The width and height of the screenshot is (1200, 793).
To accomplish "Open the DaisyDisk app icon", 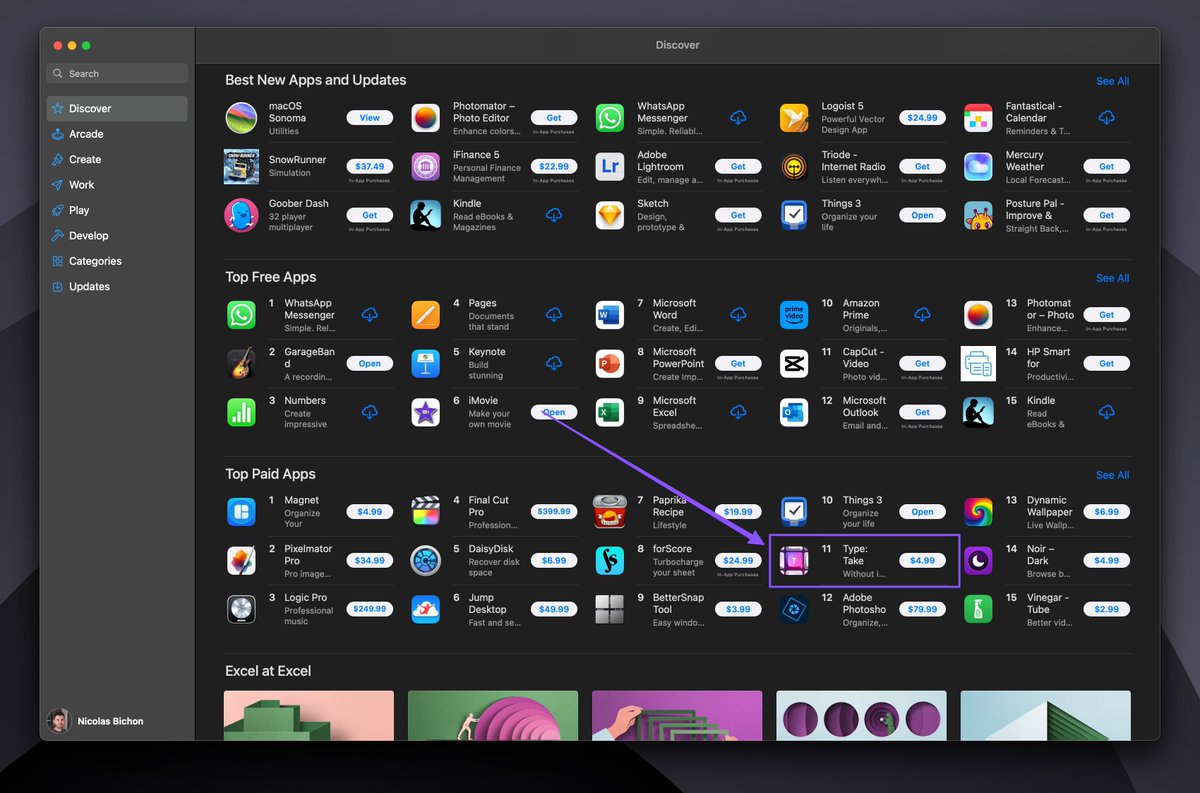I will 426,561.
